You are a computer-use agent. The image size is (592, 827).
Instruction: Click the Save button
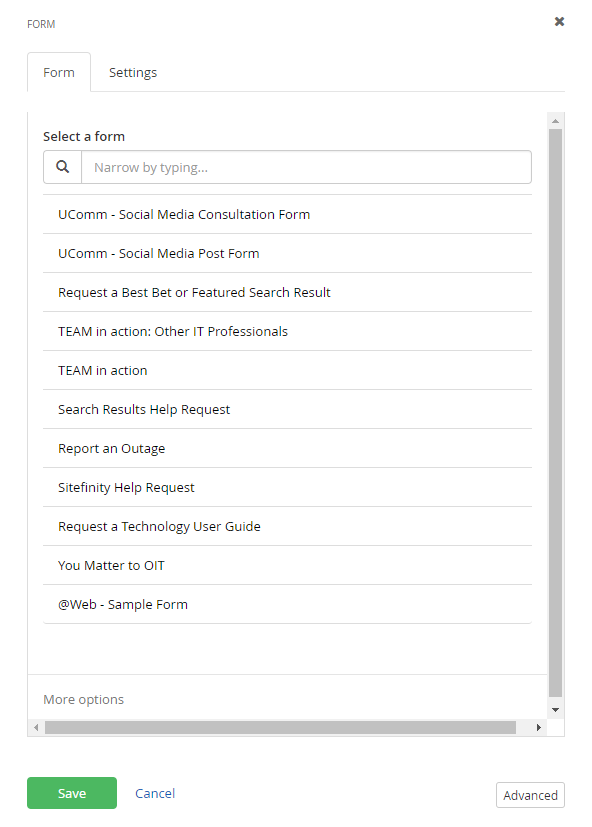(x=71, y=793)
